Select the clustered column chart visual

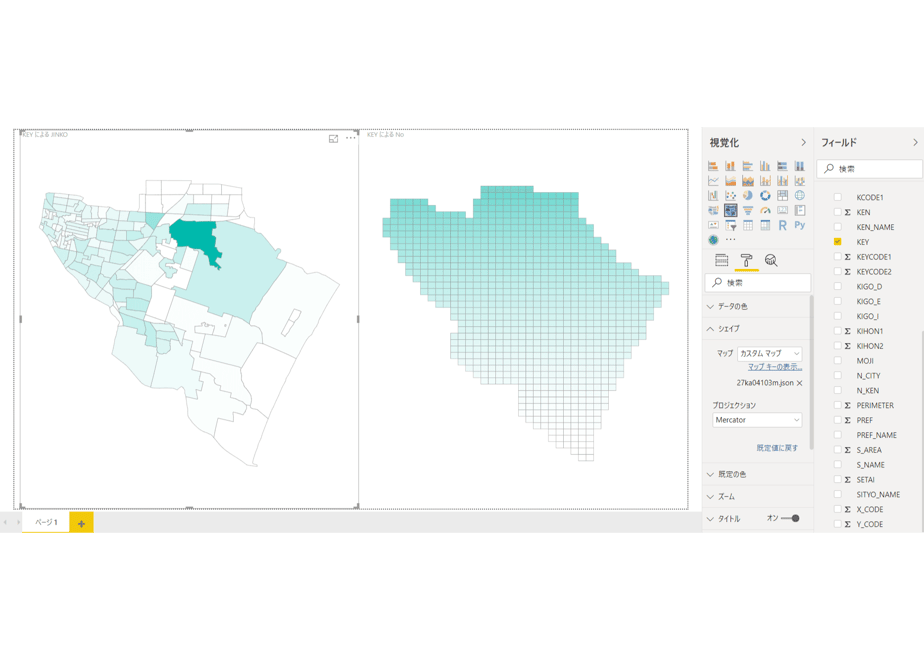[765, 166]
